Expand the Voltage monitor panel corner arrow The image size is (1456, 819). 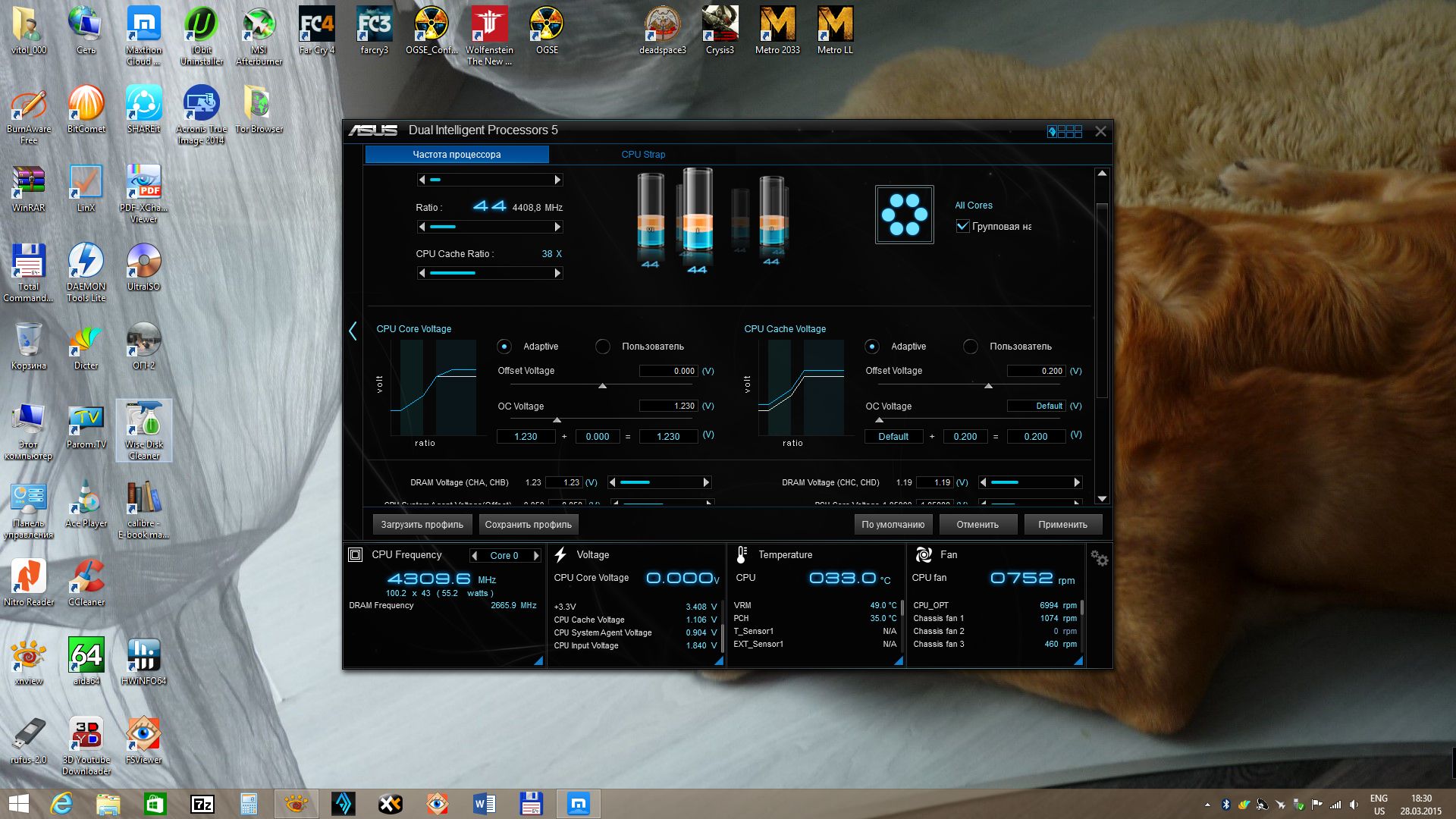[x=718, y=661]
